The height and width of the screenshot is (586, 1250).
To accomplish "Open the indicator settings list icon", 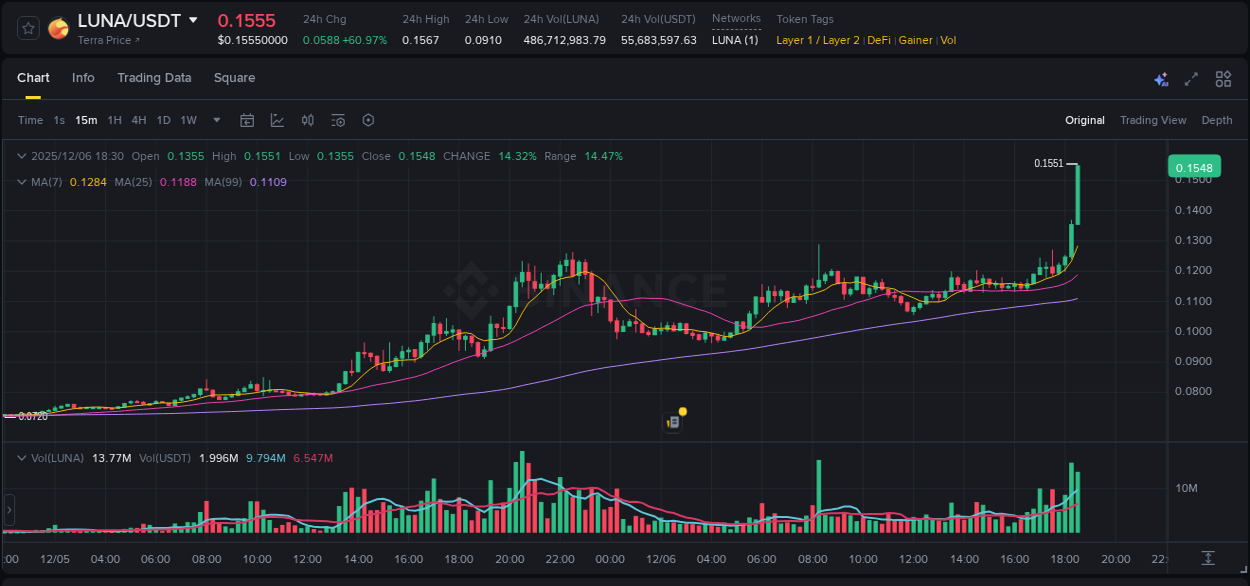I will pos(337,120).
